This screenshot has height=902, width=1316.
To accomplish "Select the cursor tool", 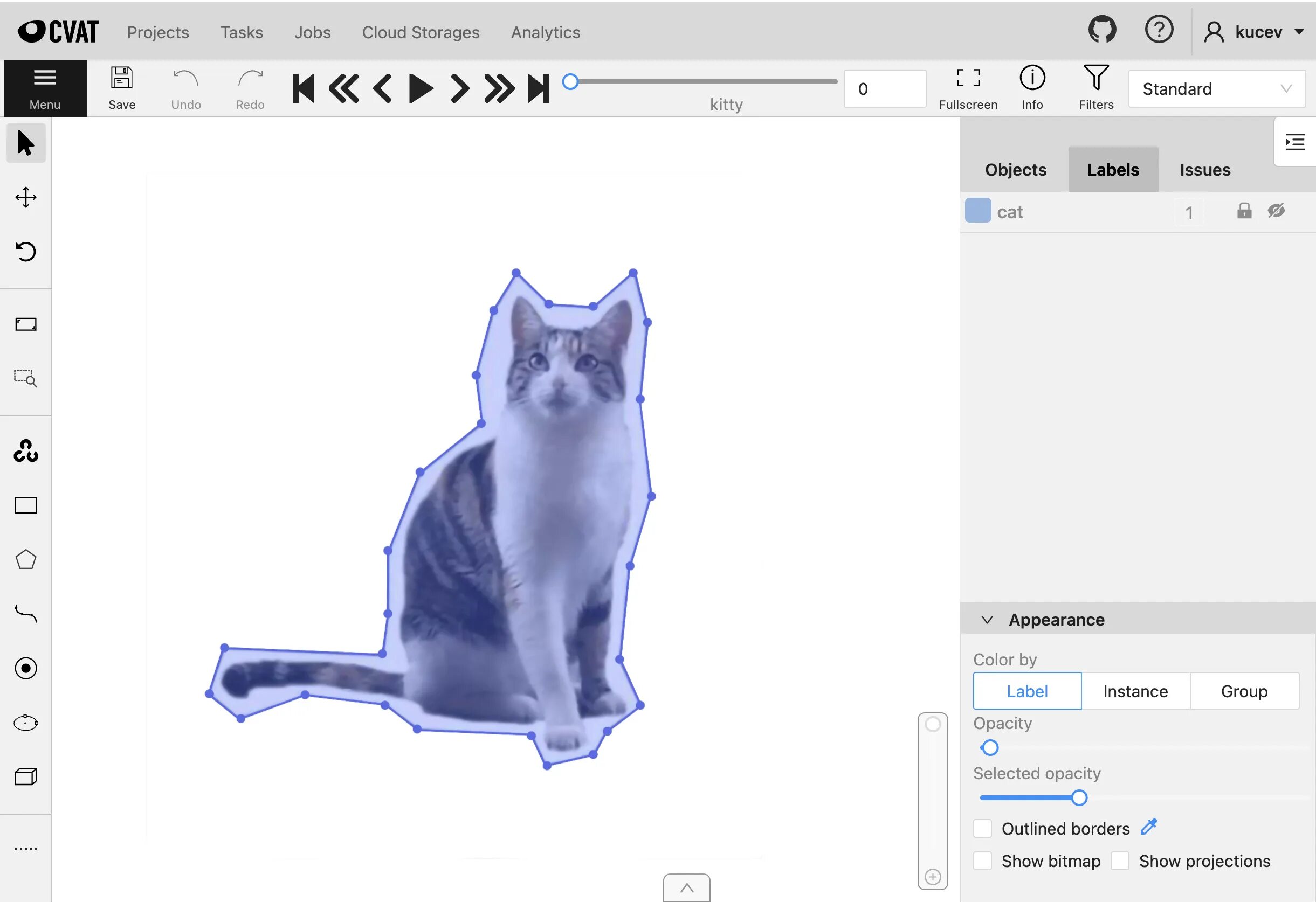I will coord(25,143).
